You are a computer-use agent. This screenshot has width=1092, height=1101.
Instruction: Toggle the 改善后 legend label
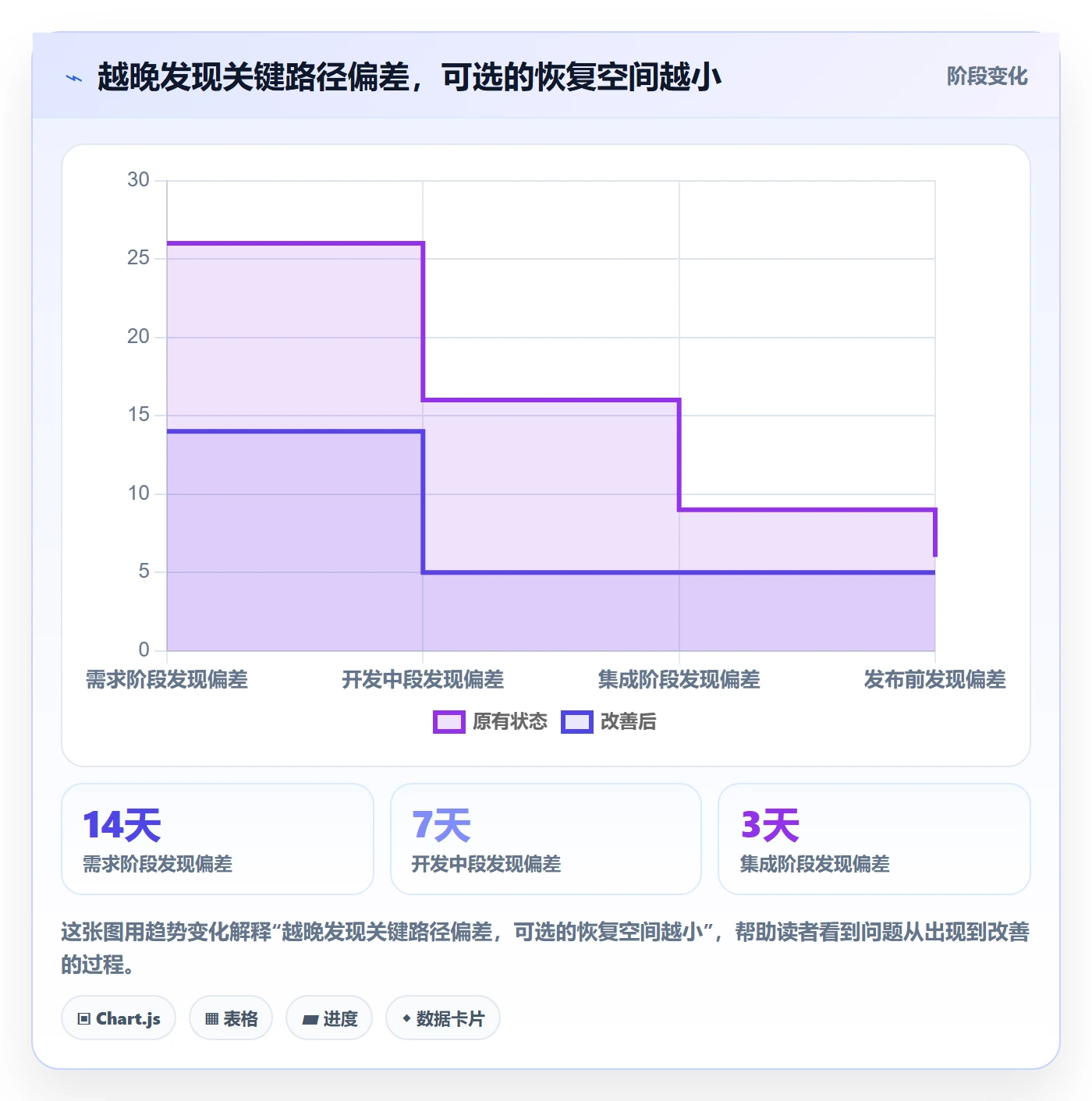[628, 722]
